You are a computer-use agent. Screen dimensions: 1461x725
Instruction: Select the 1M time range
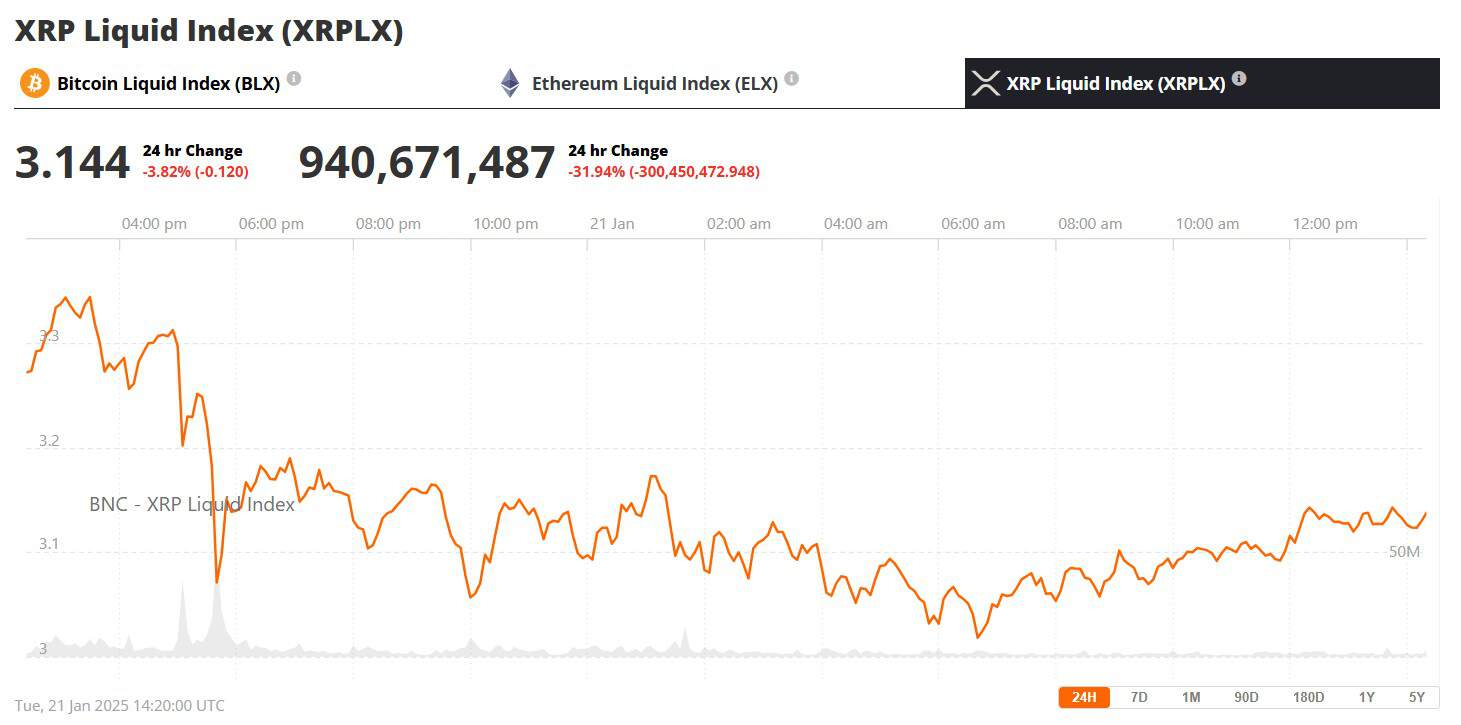tap(1191, 697)
